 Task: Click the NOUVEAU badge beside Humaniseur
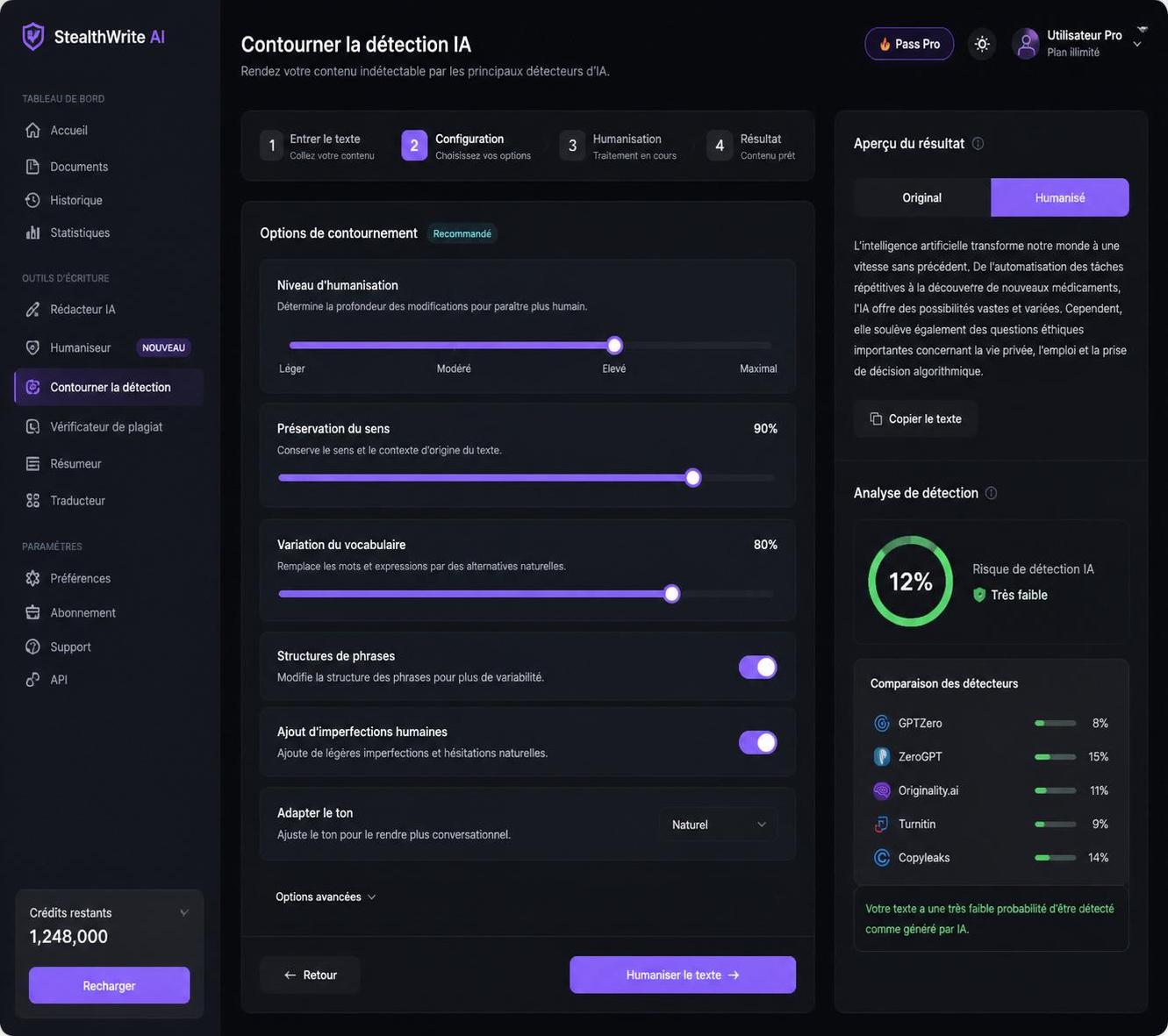coord(163,347)
